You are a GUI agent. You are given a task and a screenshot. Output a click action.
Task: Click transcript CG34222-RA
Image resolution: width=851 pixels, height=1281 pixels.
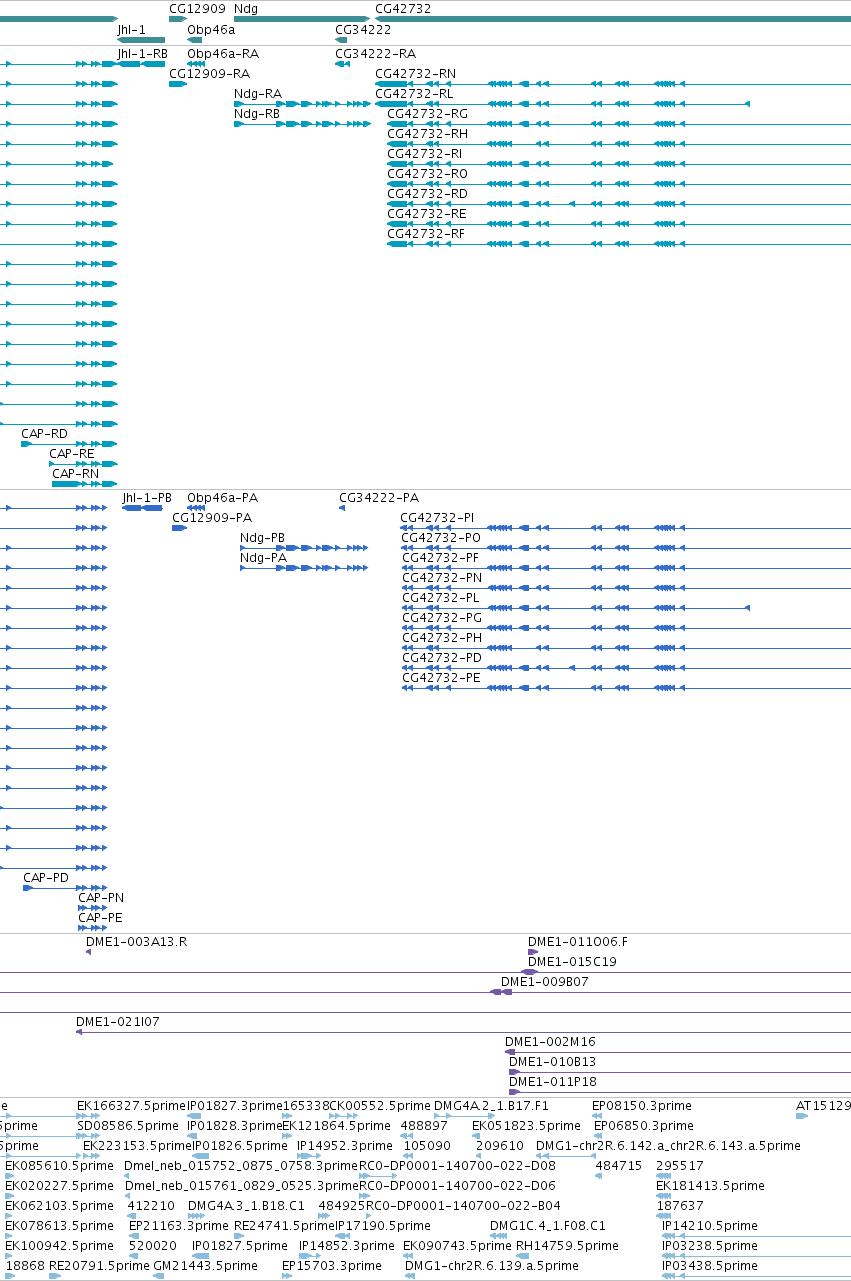tap(375, 53)
